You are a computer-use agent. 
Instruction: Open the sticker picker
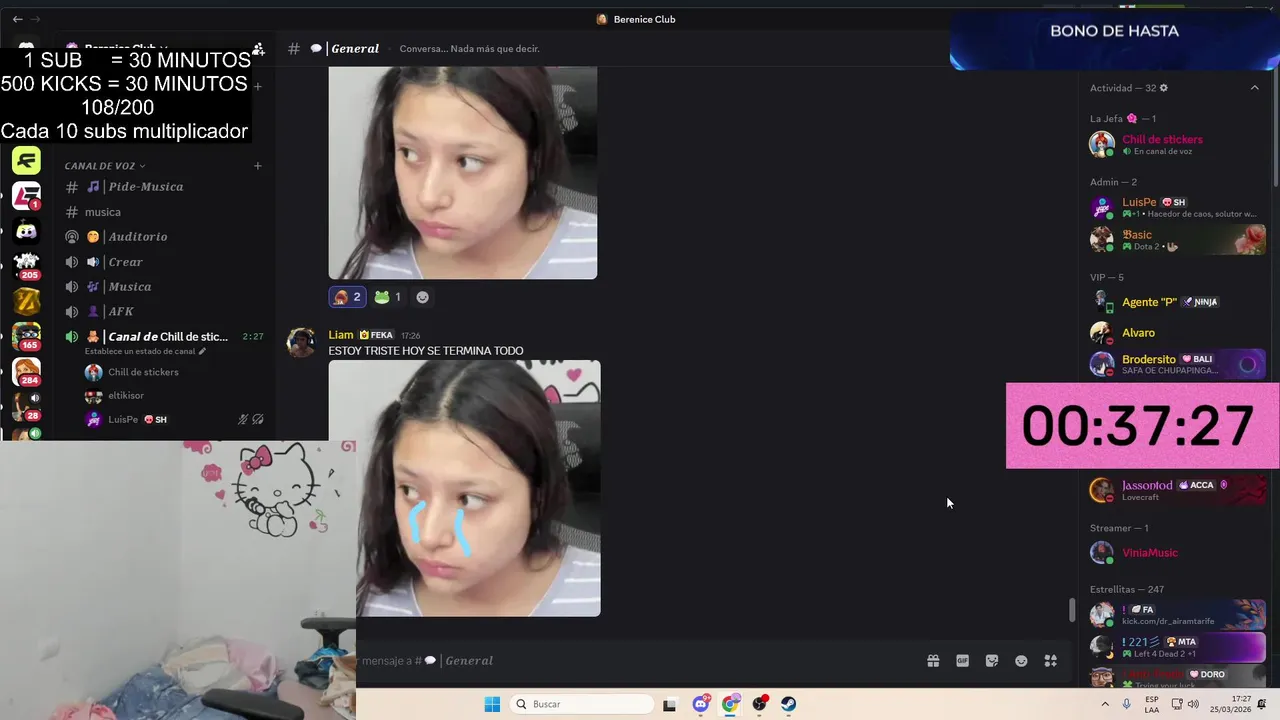992,661
